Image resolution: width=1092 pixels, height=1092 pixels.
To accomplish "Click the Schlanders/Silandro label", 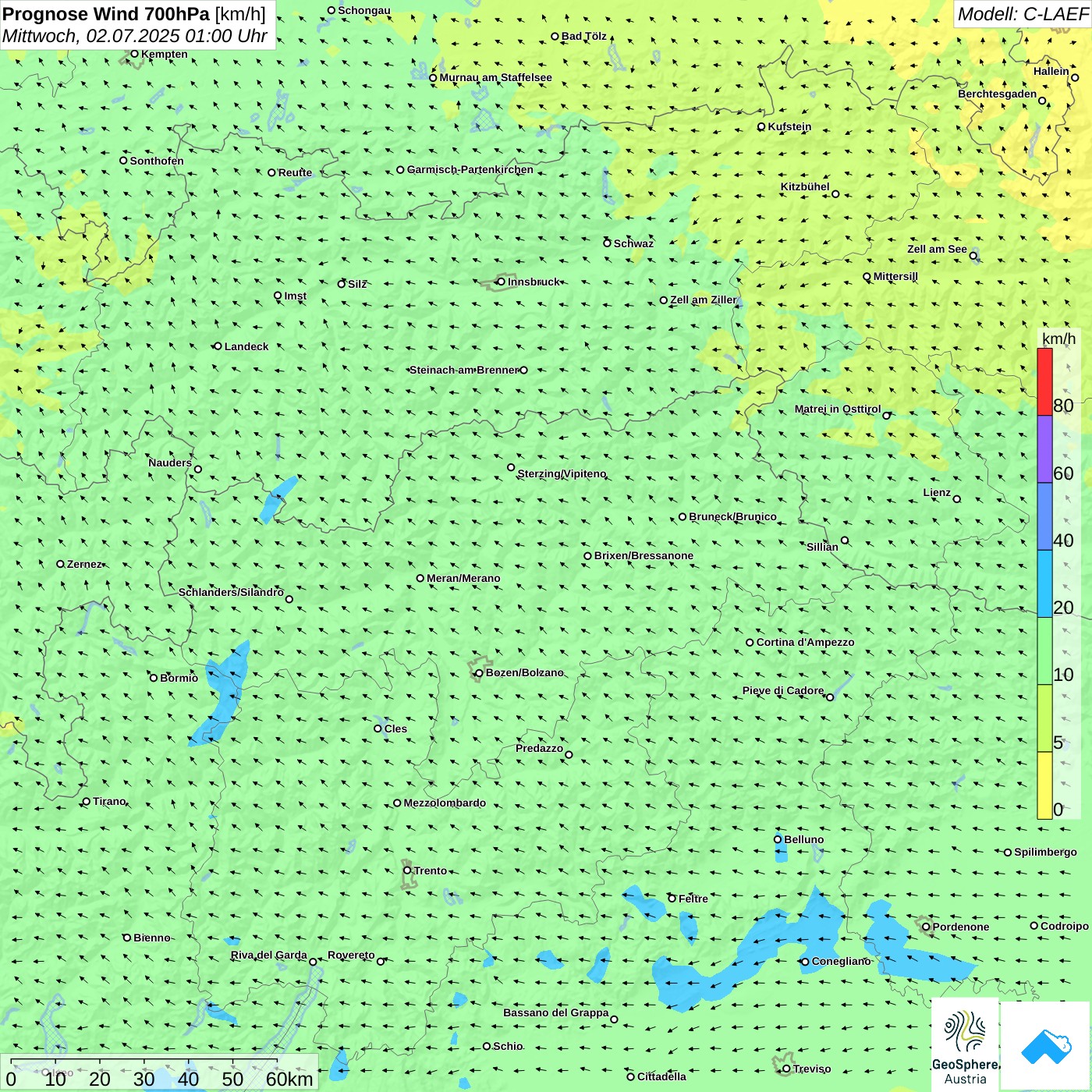I will pyautogui.click(x=231, y=592).
